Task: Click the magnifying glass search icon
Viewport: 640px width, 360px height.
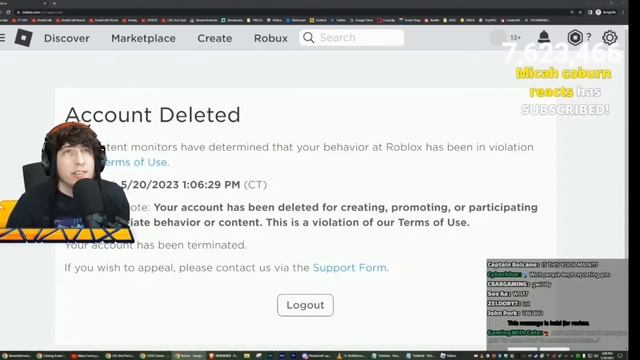Action: pos(309,38)
